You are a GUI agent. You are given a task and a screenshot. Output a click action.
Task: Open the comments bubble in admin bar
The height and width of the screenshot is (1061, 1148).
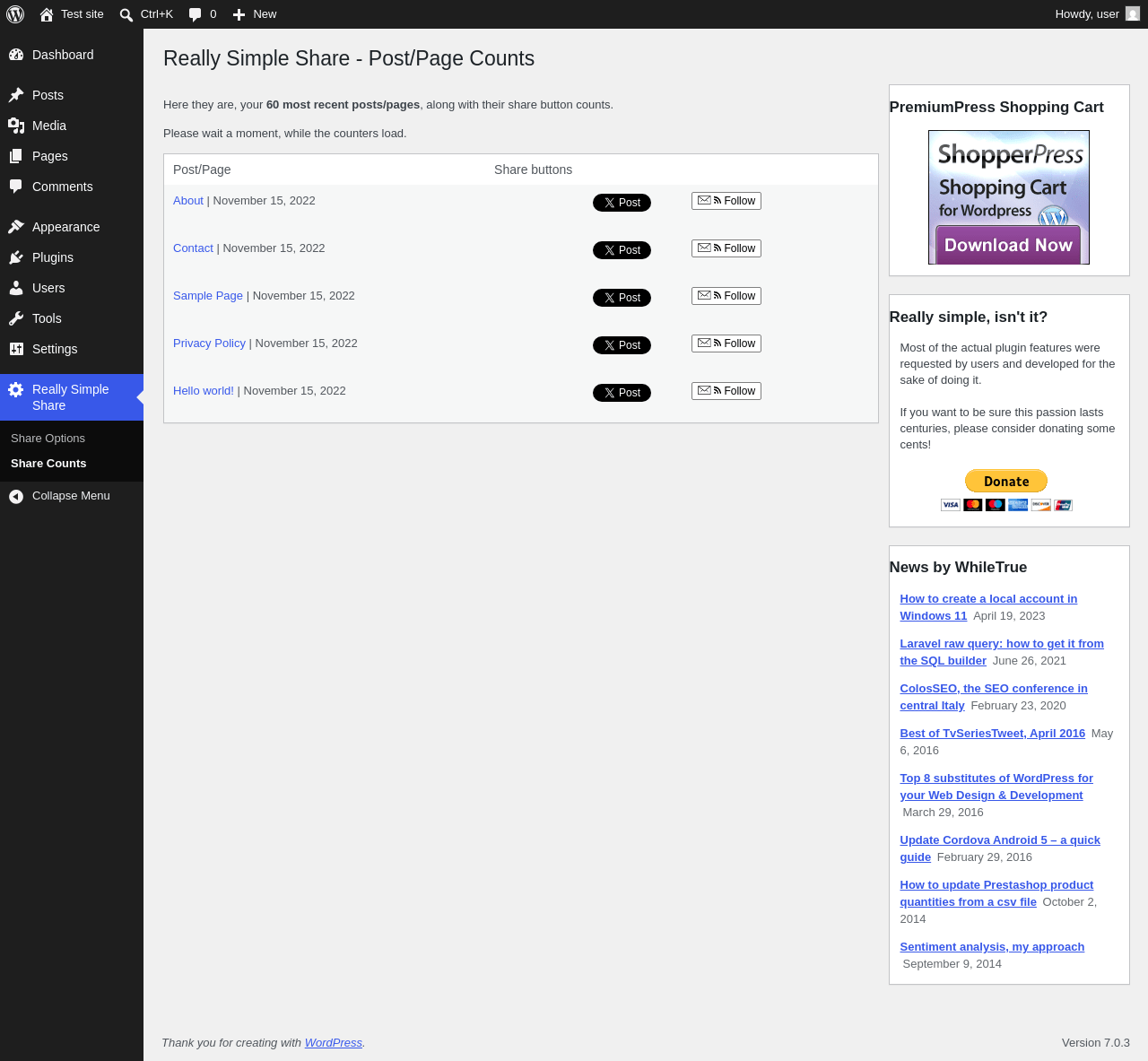pyautogui.click(x=196, y=14)
